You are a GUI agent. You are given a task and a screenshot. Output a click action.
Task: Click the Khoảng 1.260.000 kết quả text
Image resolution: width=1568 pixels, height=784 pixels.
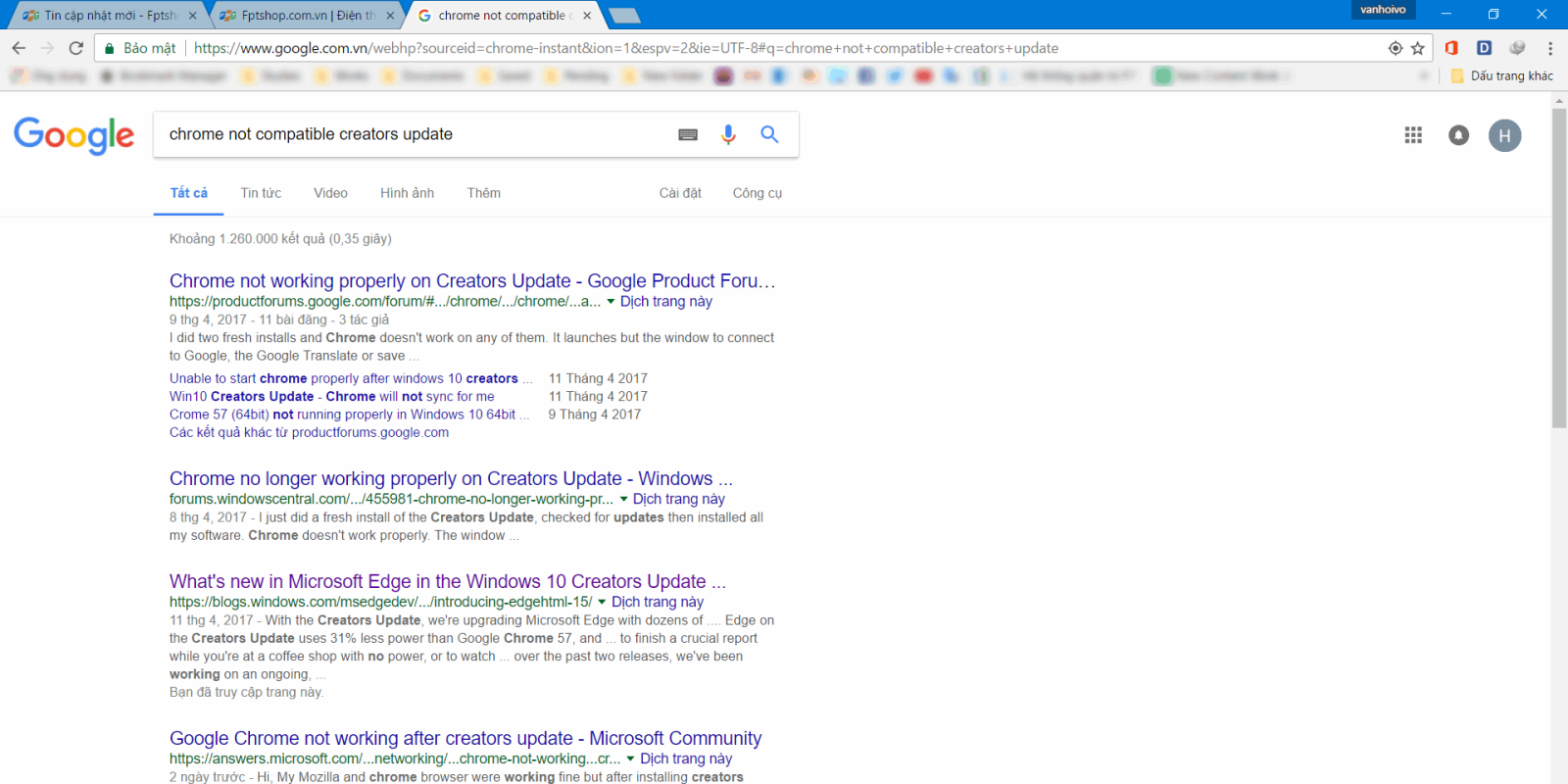pos(280,239)
